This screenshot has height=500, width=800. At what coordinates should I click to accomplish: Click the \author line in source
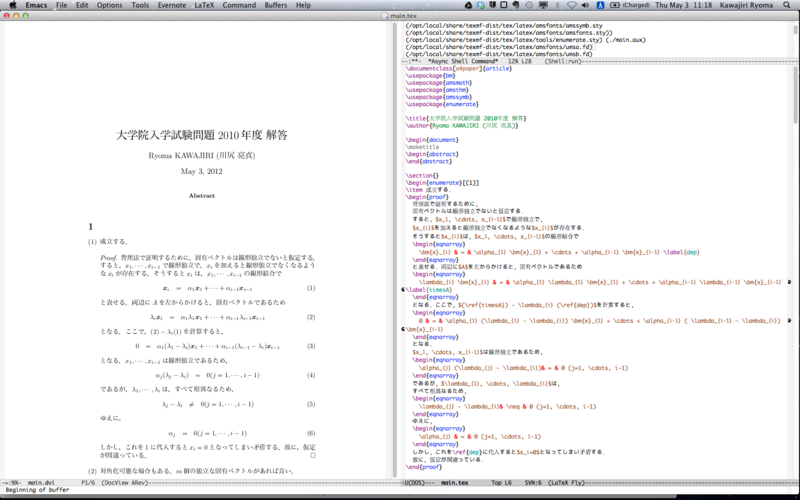click(462, 126)
